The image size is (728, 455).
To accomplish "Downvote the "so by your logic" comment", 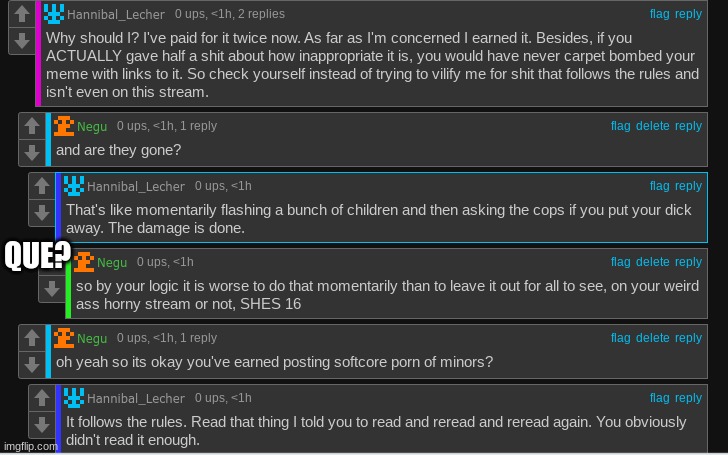I will [x=52, y=289].
